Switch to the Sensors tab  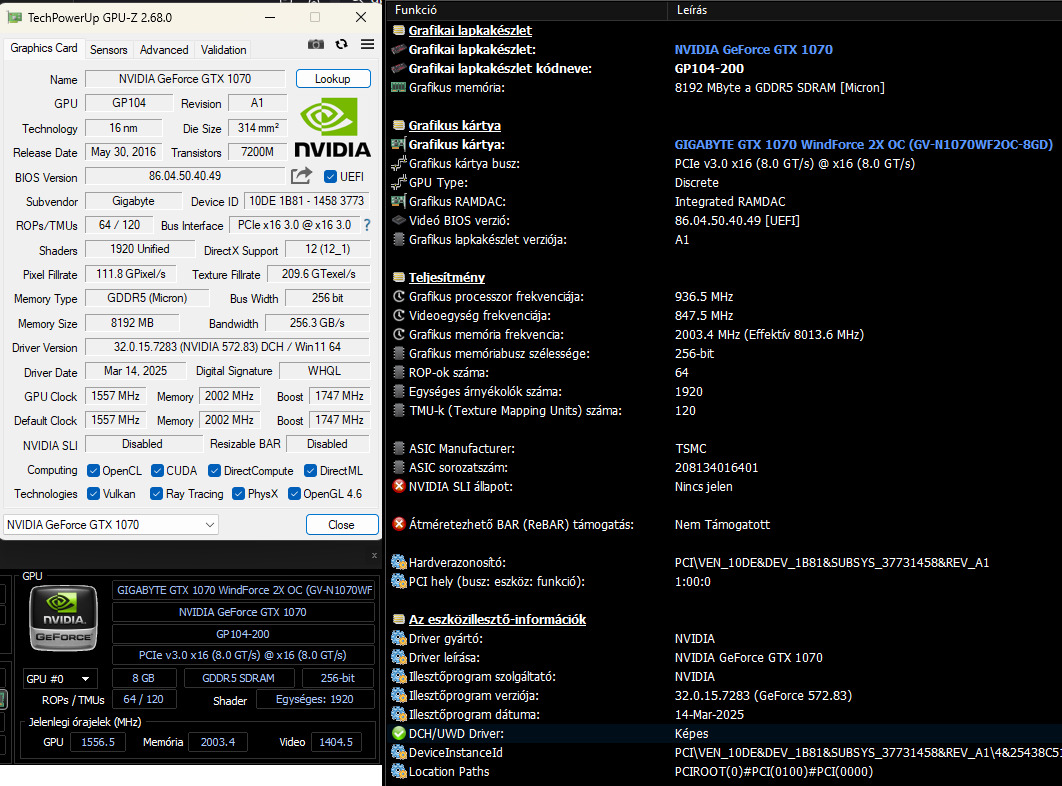(x=108, y=49)
